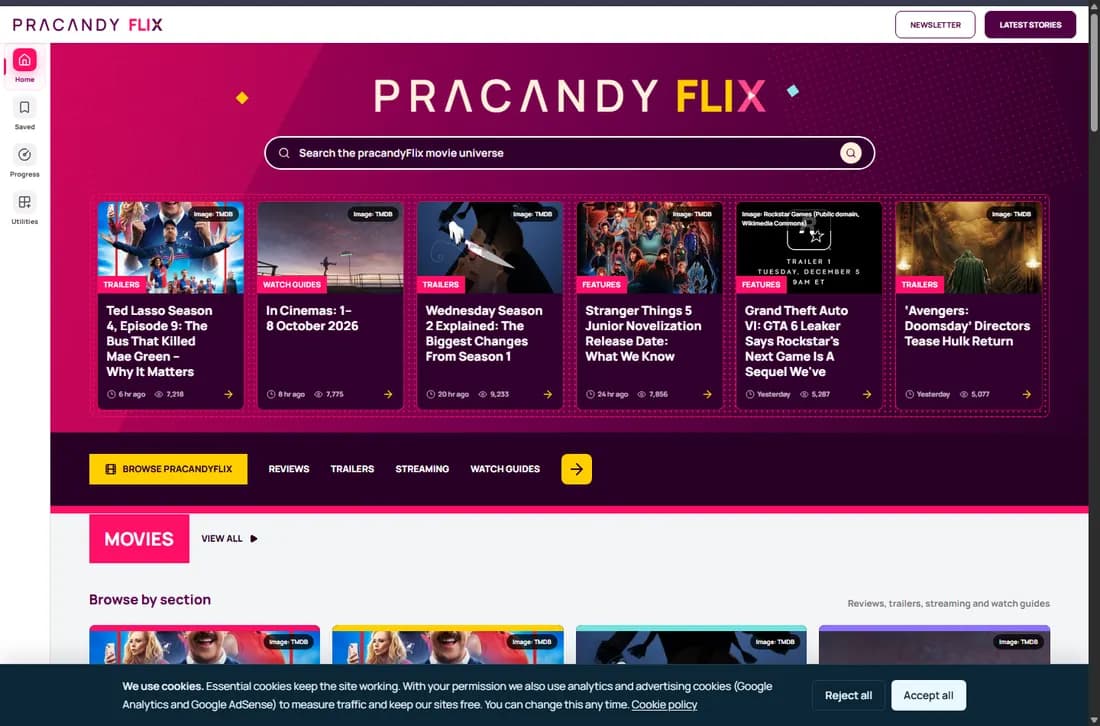1100x726 pixels.
Task: Open first pink-topped Browse by section tile
Action: click(x=204, y=645)
